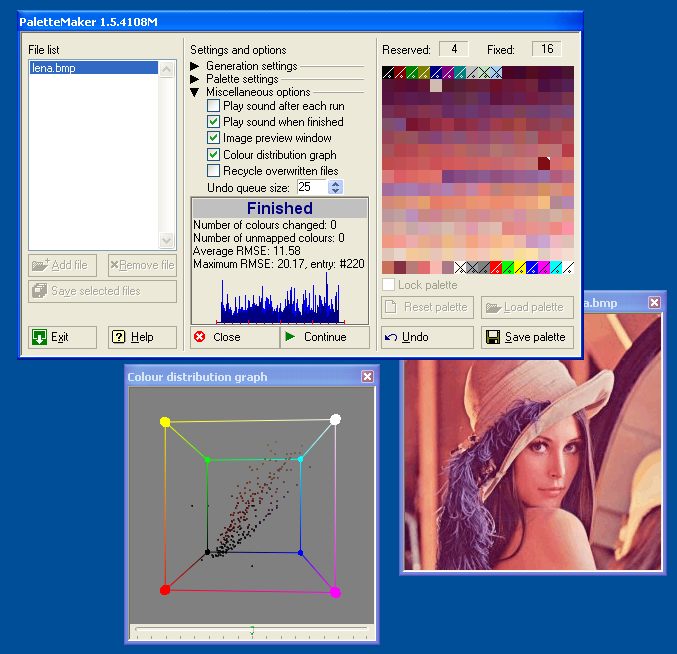Screen dimensions: 677x654
Task: Expand the Palette settings section
Action: [194, 79]
